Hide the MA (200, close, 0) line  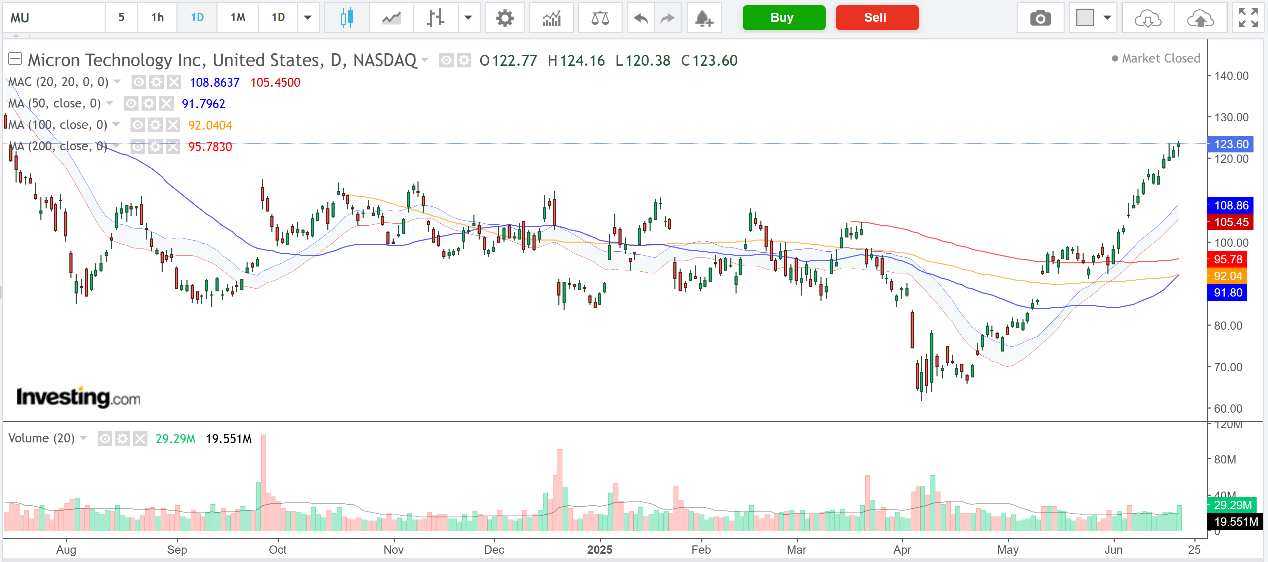pos(138,146)
